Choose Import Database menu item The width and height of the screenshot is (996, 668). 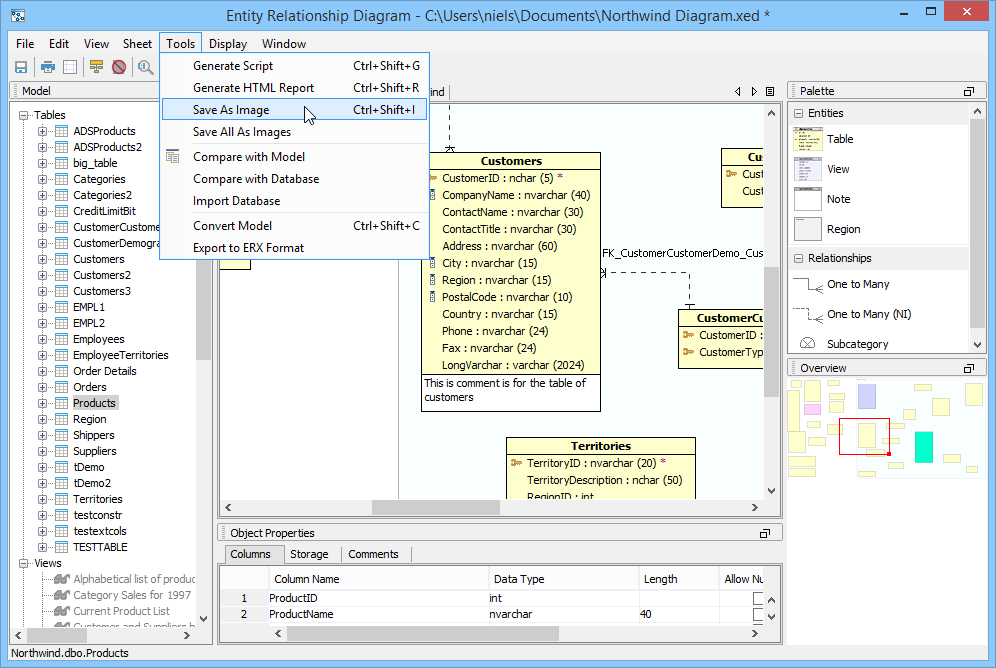[295, 201]
